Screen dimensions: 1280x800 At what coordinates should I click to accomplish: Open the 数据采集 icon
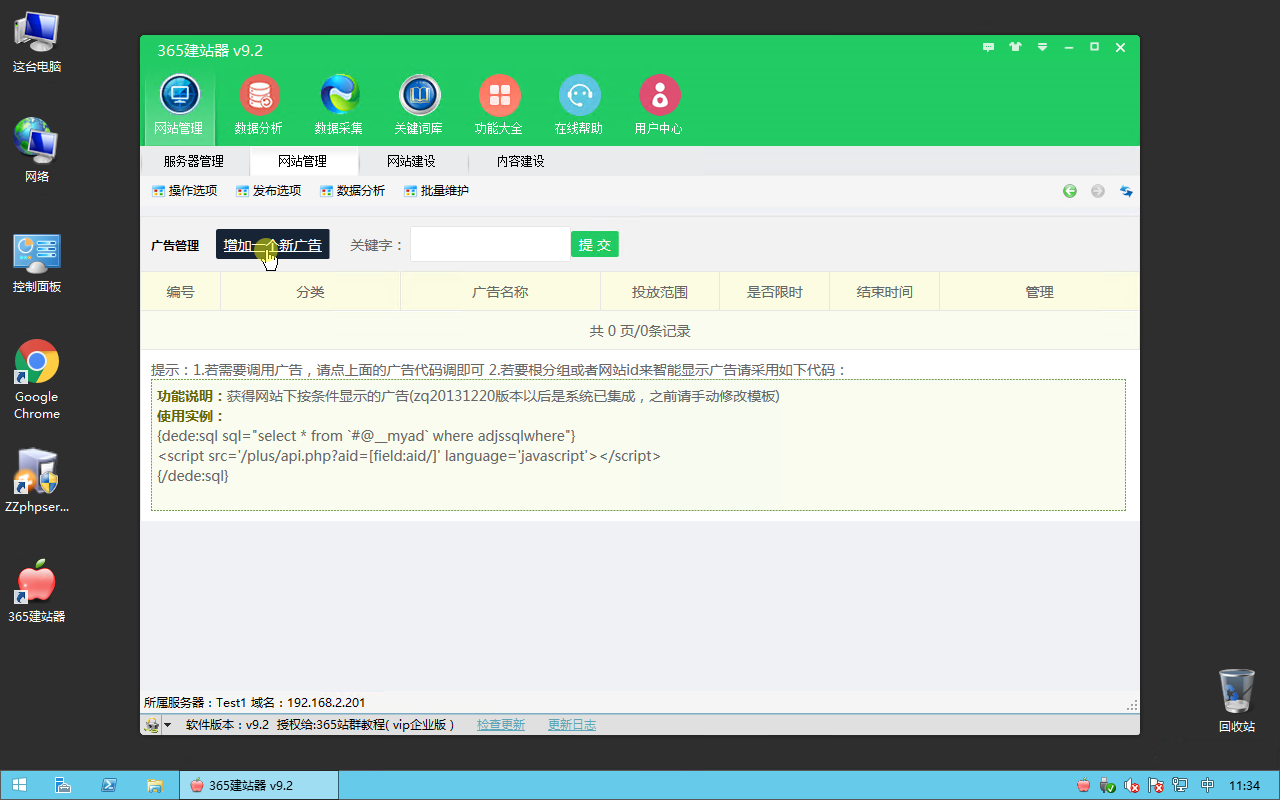tap(339, 105)
